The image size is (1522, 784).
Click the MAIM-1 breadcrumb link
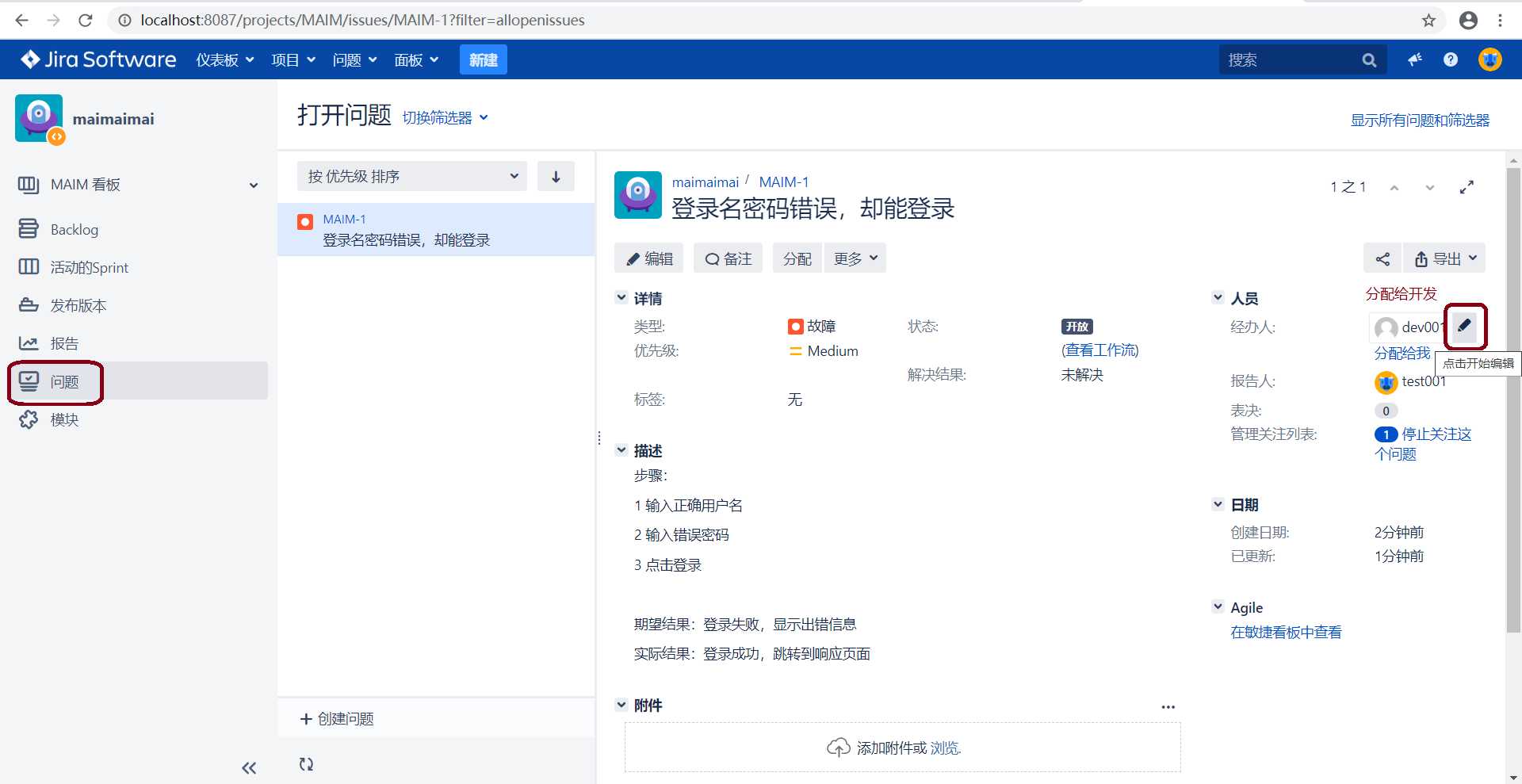click(783, 182)
